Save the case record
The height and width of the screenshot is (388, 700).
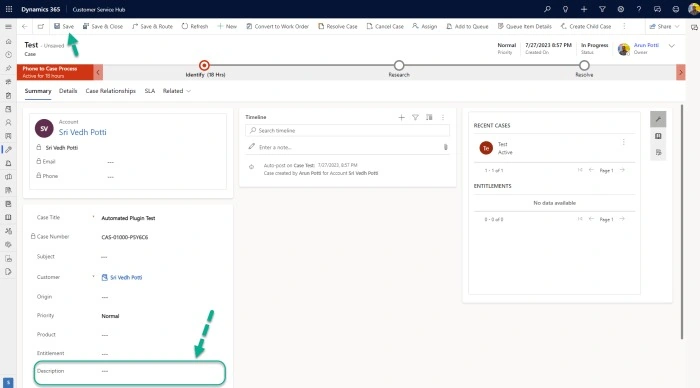point(64,26)
